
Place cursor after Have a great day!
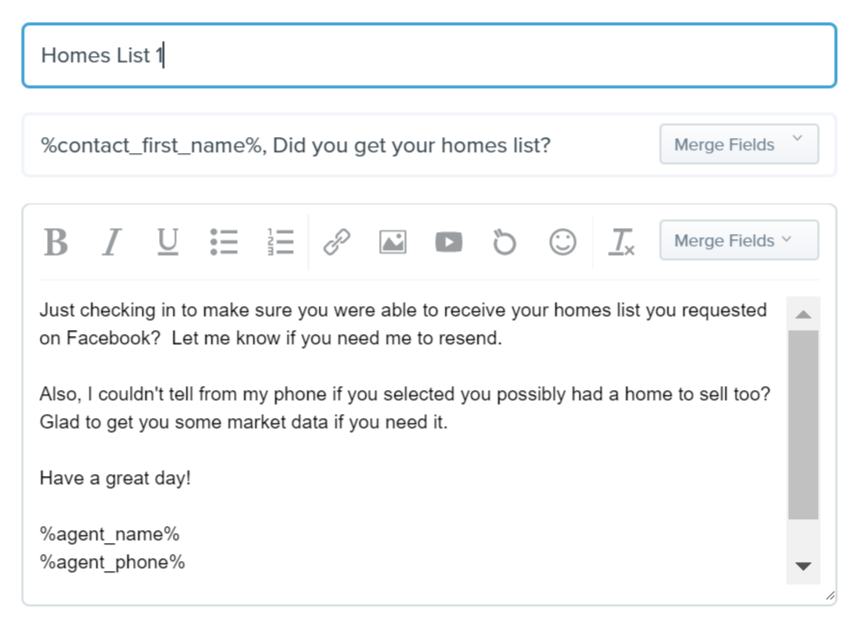tap(193, 478)
